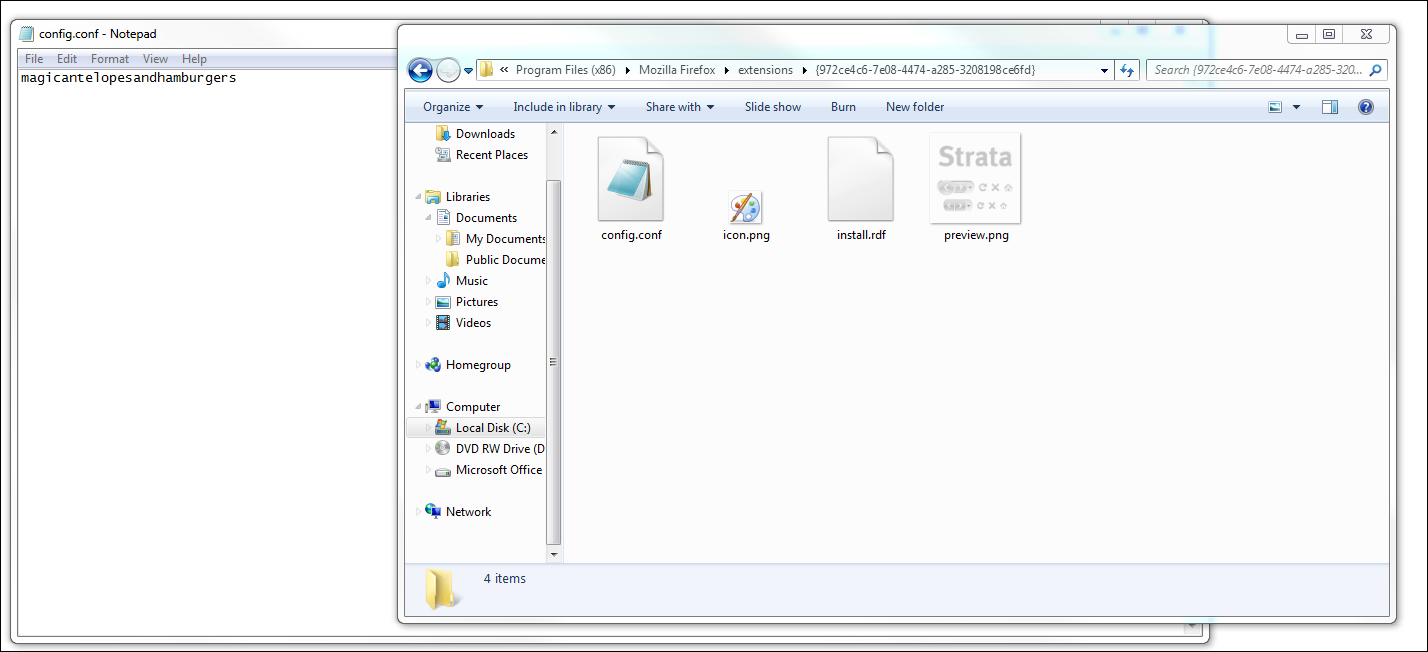Open the view options dropdown arrow
Screen dimensions: 1428x652
click(1297, 107)
